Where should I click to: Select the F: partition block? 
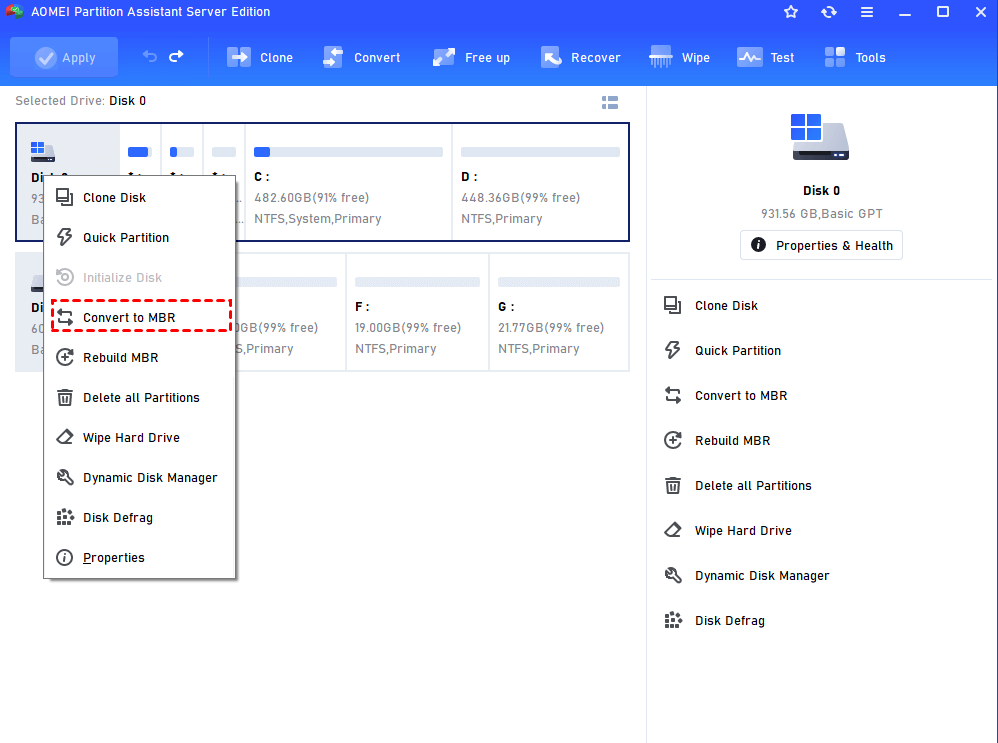click(x=418, y=312)
